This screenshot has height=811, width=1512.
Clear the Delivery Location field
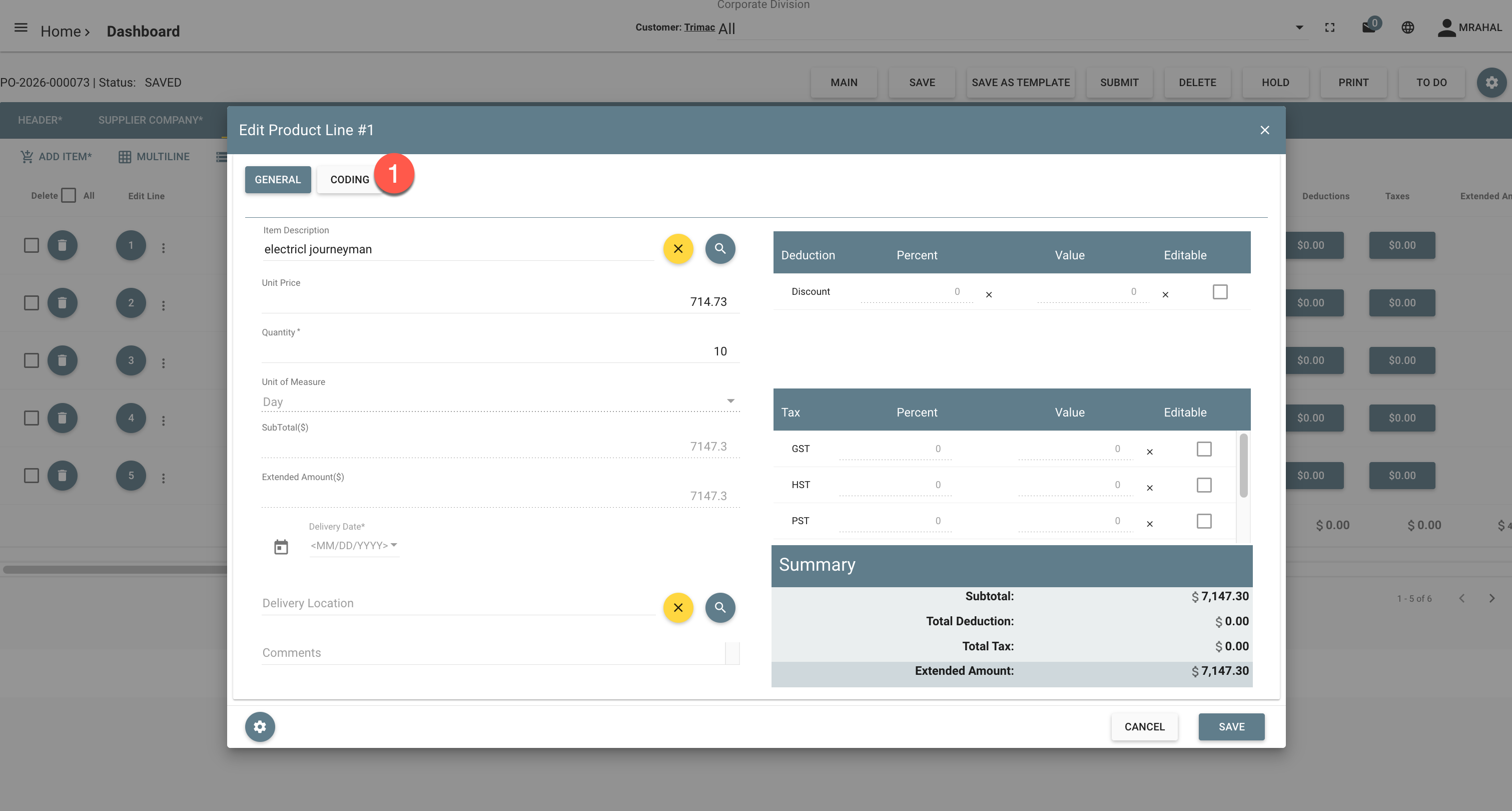coord(678,608)
